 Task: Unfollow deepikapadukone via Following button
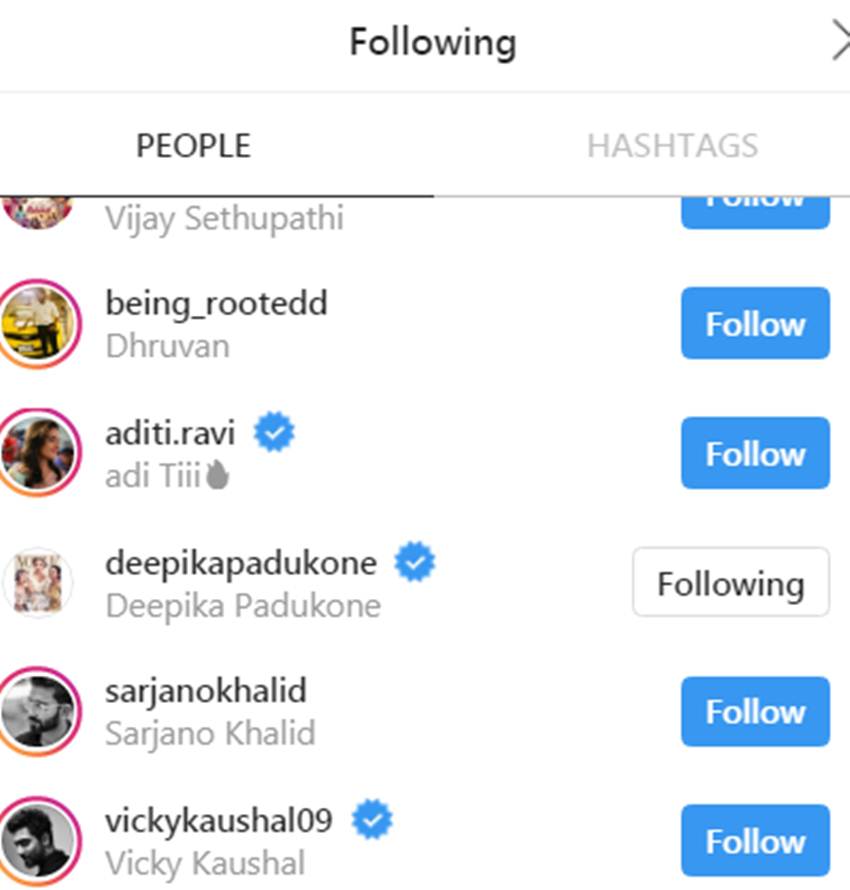point(731,582)
